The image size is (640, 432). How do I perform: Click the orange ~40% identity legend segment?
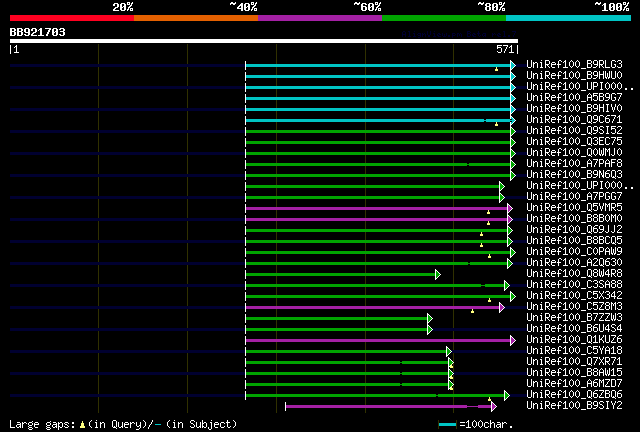(196, 18)
